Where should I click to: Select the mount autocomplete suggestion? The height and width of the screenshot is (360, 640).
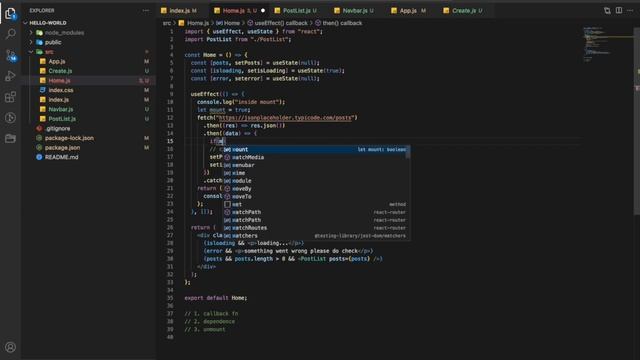(315, 149)
